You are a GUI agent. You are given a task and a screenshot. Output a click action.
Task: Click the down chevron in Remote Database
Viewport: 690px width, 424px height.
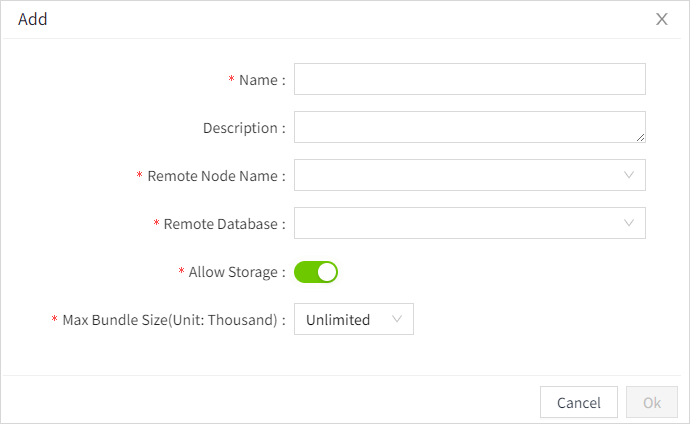pos(629,223)
